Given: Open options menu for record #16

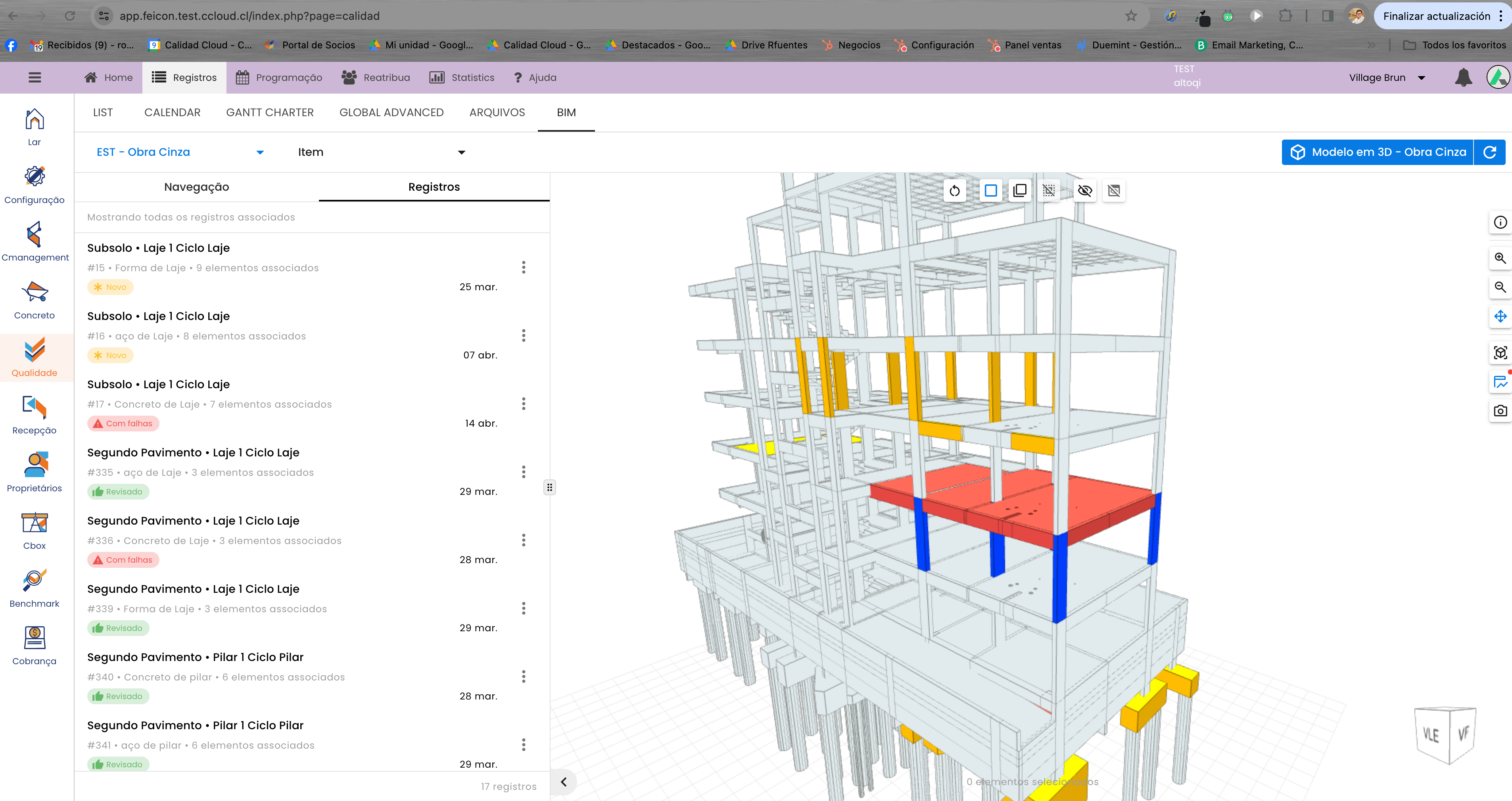Looking at the screenshot, I should tap(524, 335).
